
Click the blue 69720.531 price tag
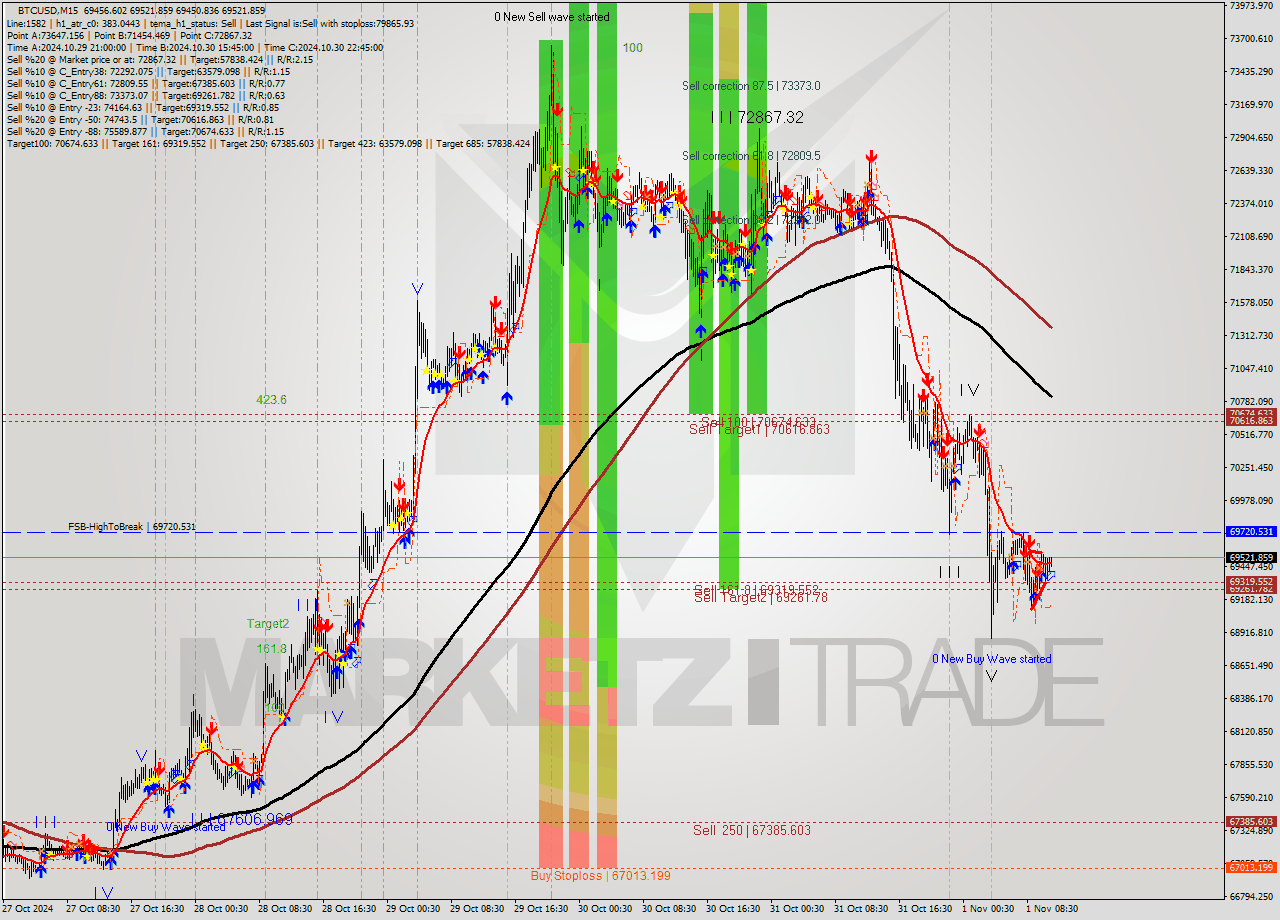tap(1251, 532)
